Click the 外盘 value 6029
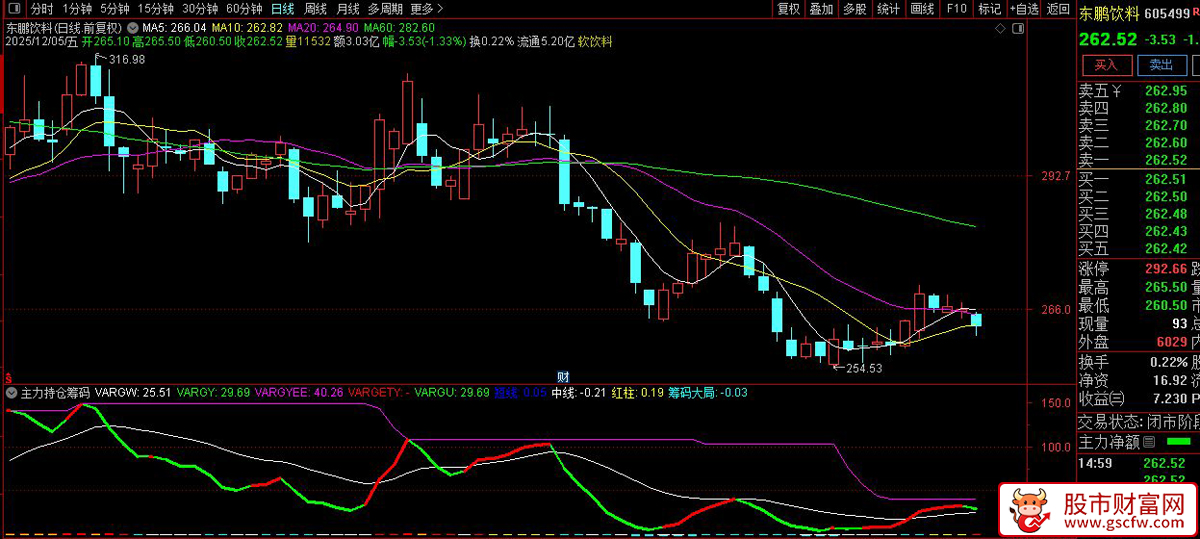 tap(1172, 342)
